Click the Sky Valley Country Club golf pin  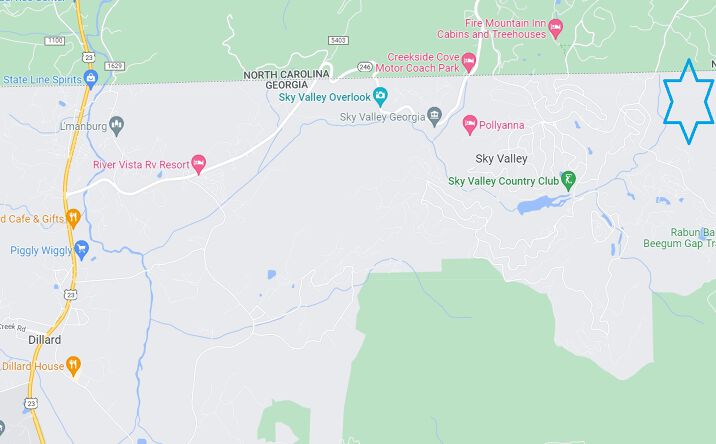tap(569, 181)
